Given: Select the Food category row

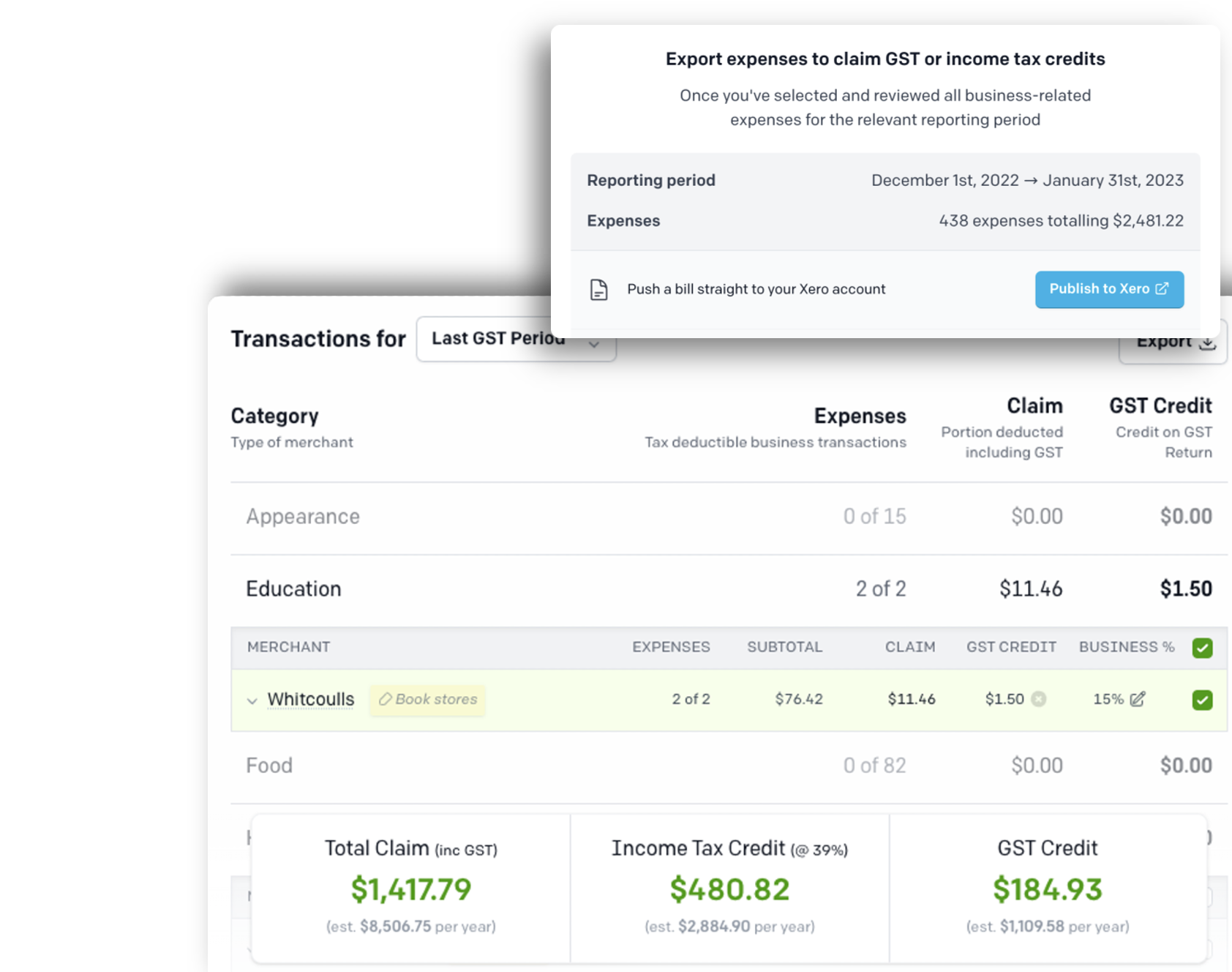Looking at the screenshot, I should [269, 765].
